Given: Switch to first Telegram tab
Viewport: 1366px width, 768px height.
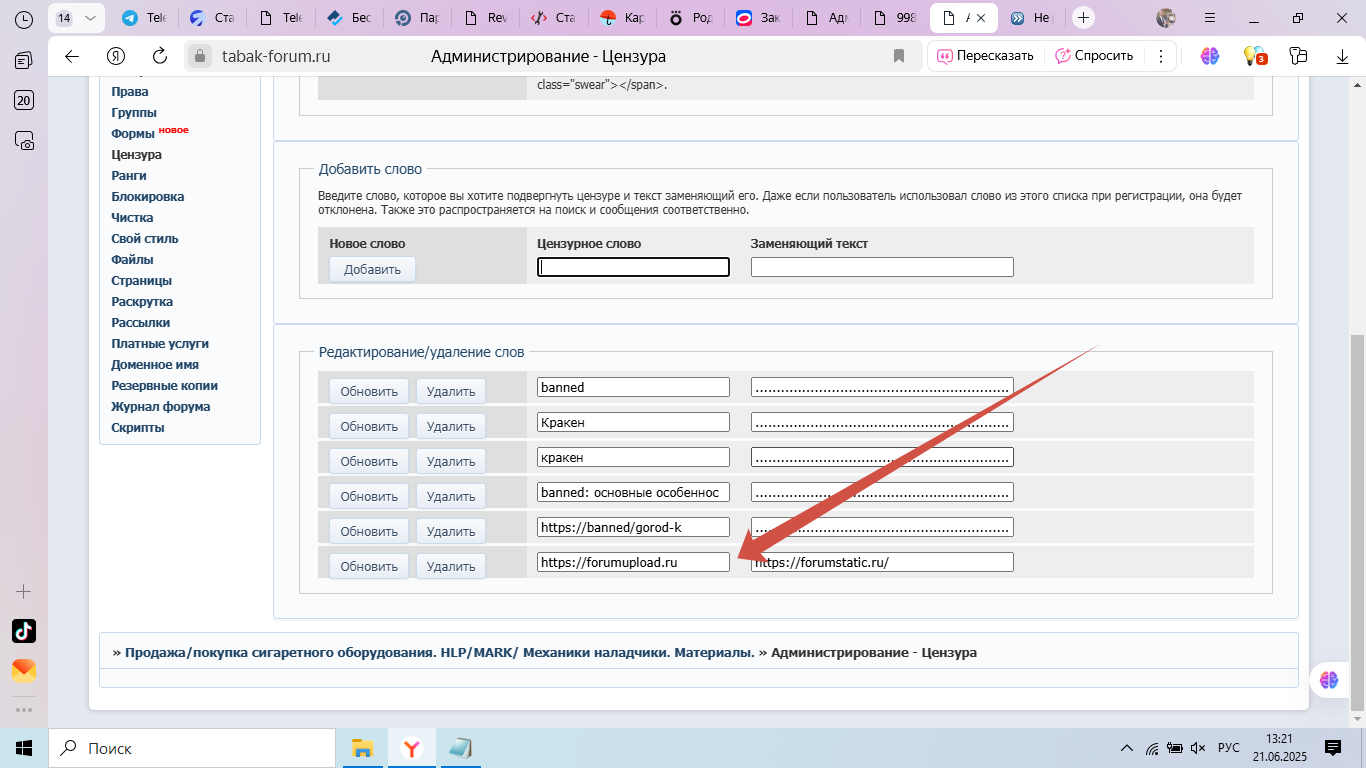Looking at the screenshot, I should (x=144, y=18).
